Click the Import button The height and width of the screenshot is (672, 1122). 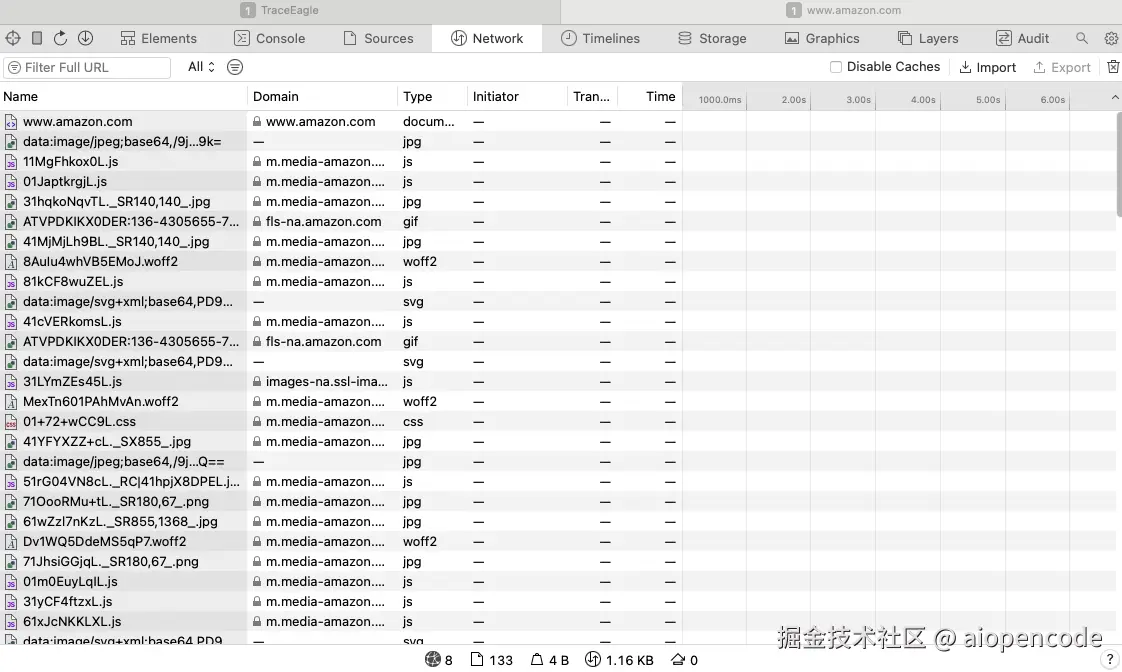point(987,67)
